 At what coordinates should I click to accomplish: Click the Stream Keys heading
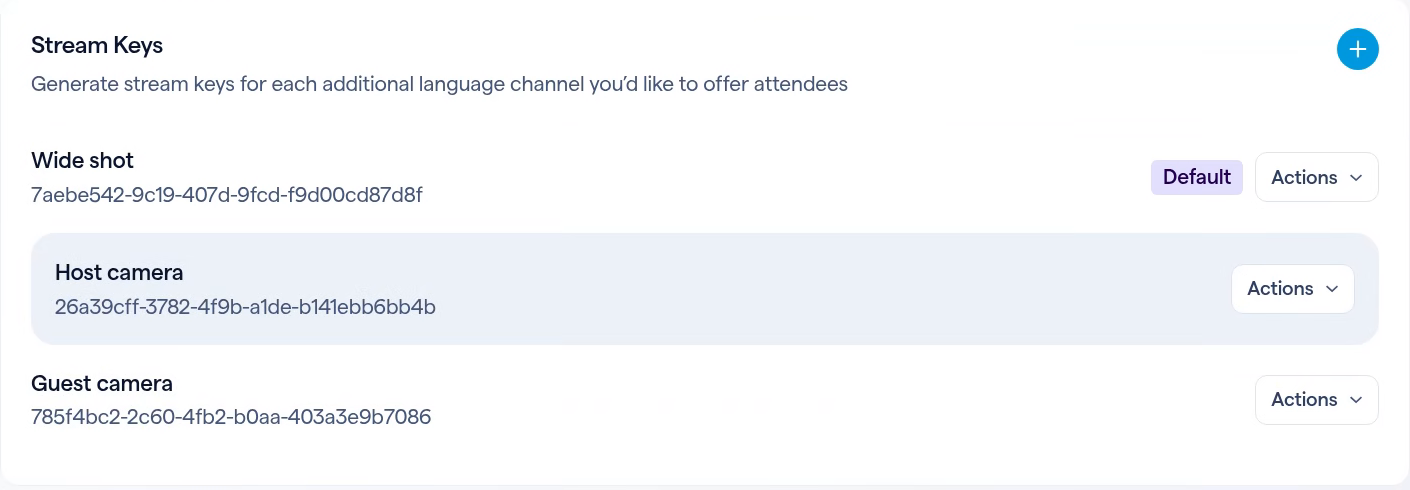coord(97,45)
